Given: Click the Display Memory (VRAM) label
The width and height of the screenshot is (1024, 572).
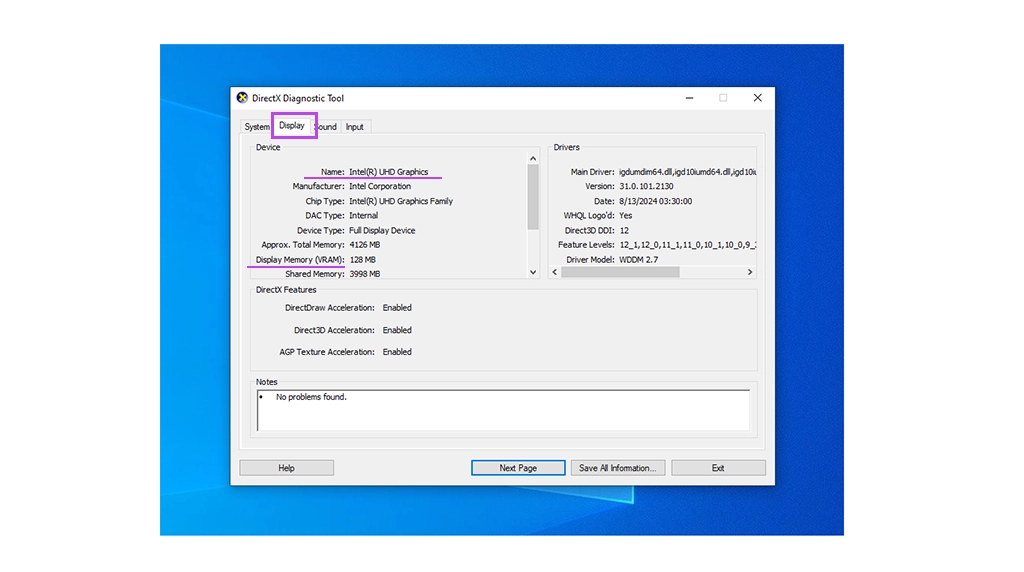Looking at the screenshot, I should (x=300, y=260).
